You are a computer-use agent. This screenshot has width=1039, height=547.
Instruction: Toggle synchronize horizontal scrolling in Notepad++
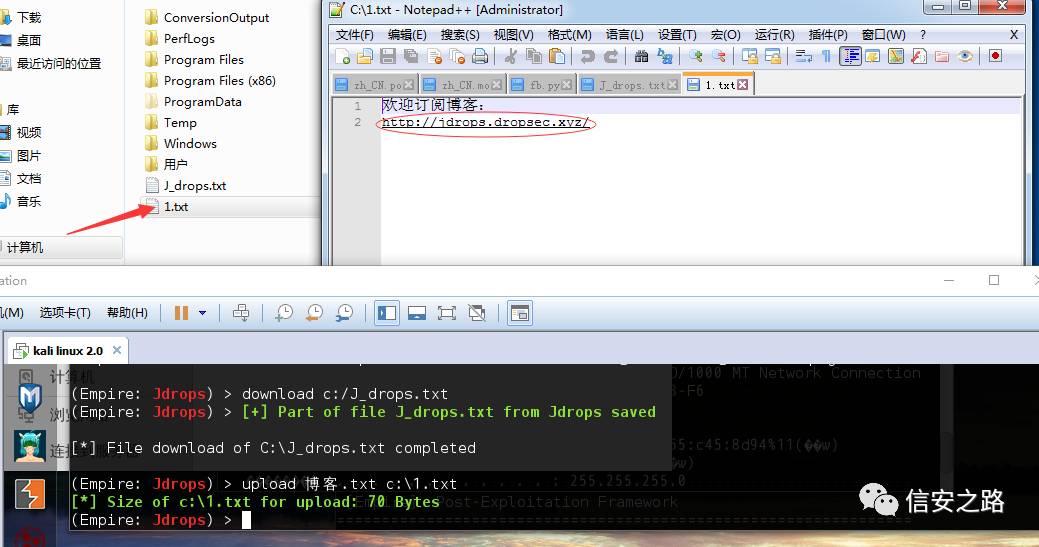click(773, 56)
